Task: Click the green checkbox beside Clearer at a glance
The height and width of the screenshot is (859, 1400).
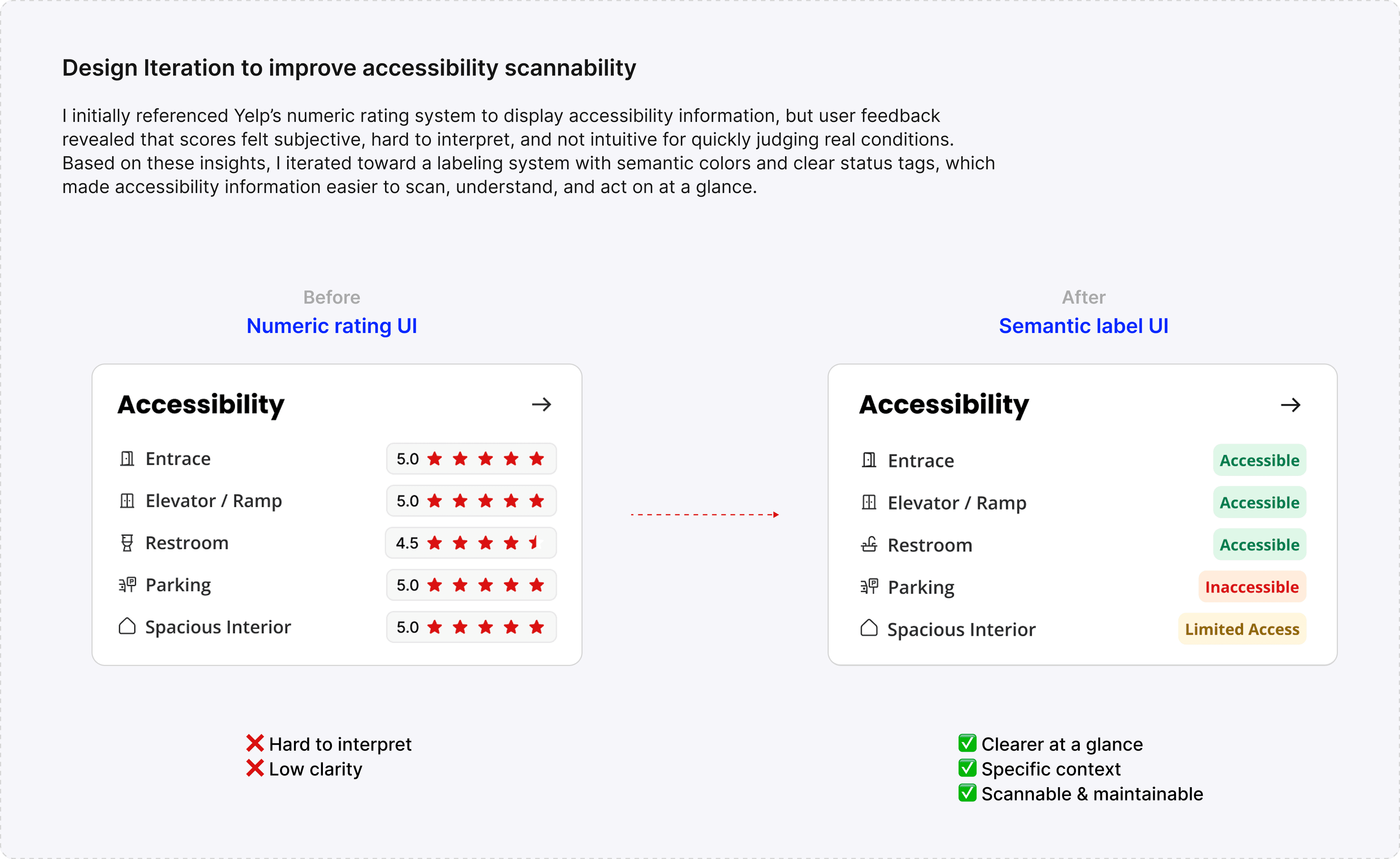Action: pos(967,743)
